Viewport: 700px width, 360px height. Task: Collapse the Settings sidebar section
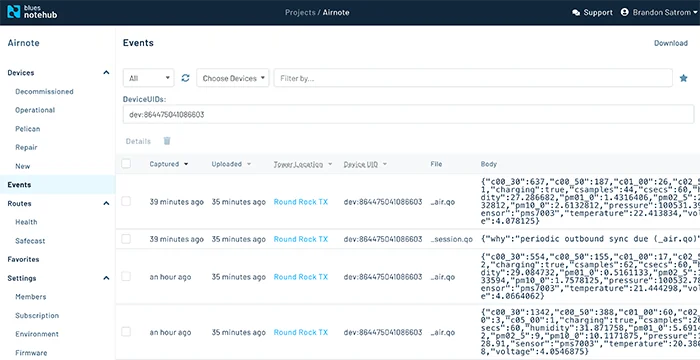click(x=106, y=278)
